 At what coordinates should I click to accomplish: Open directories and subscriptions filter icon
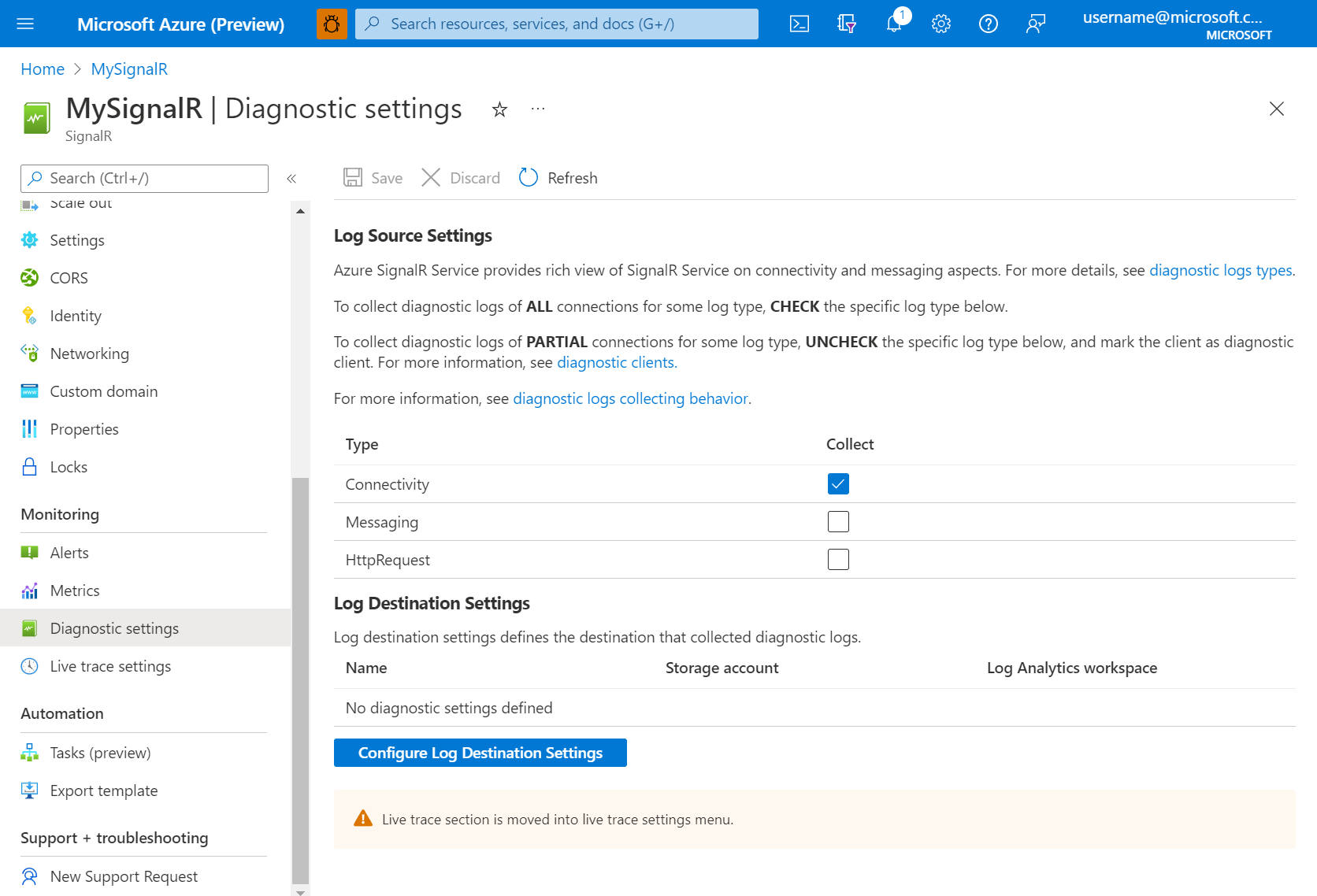point(846,24)
